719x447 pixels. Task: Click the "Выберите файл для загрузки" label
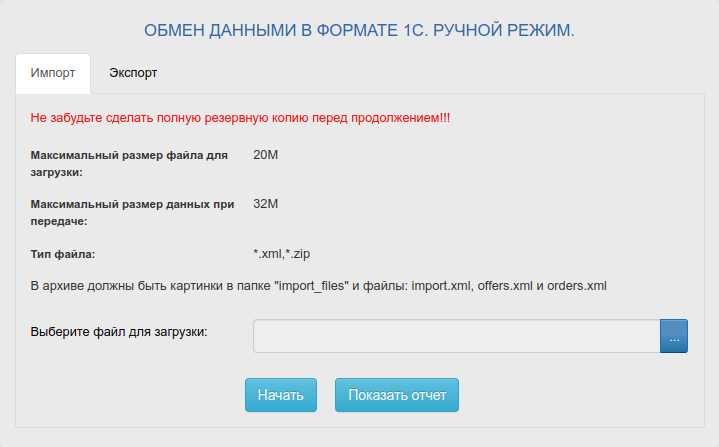pyautogui.click(x=119, y=331)
